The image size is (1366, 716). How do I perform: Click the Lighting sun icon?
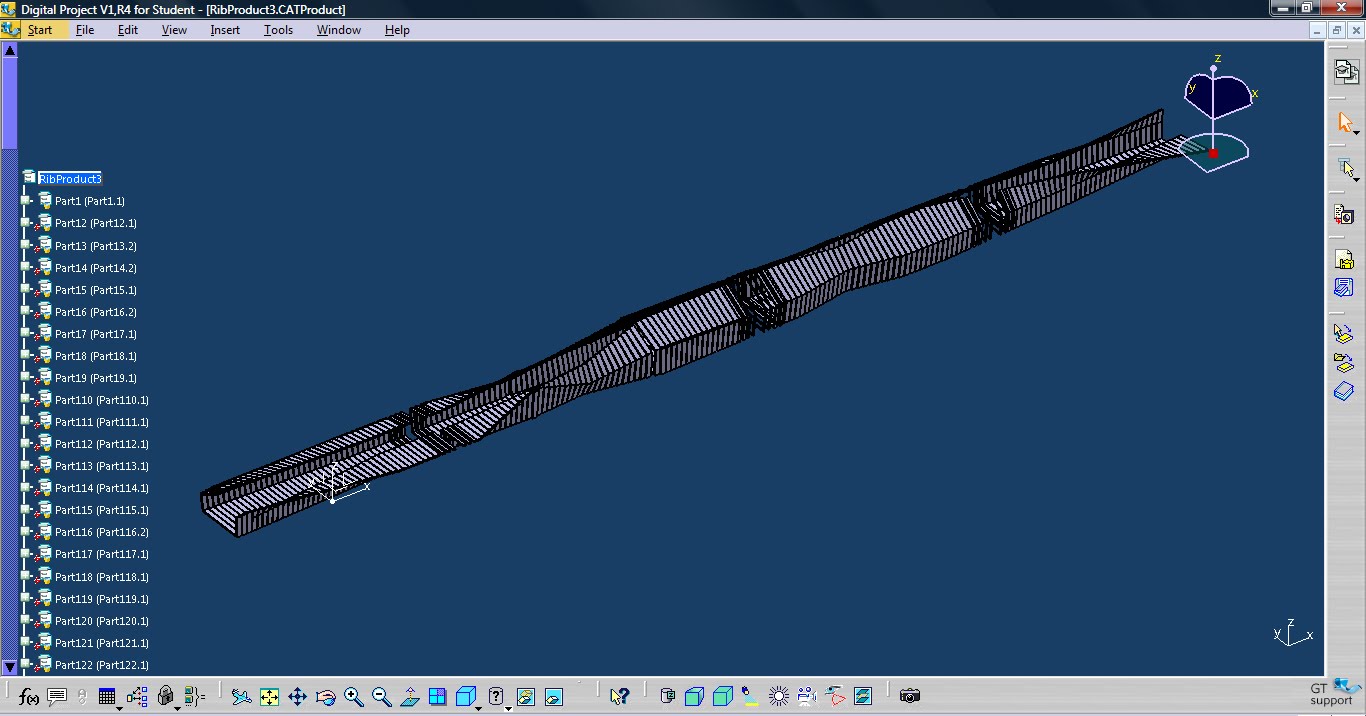point(779,696)
